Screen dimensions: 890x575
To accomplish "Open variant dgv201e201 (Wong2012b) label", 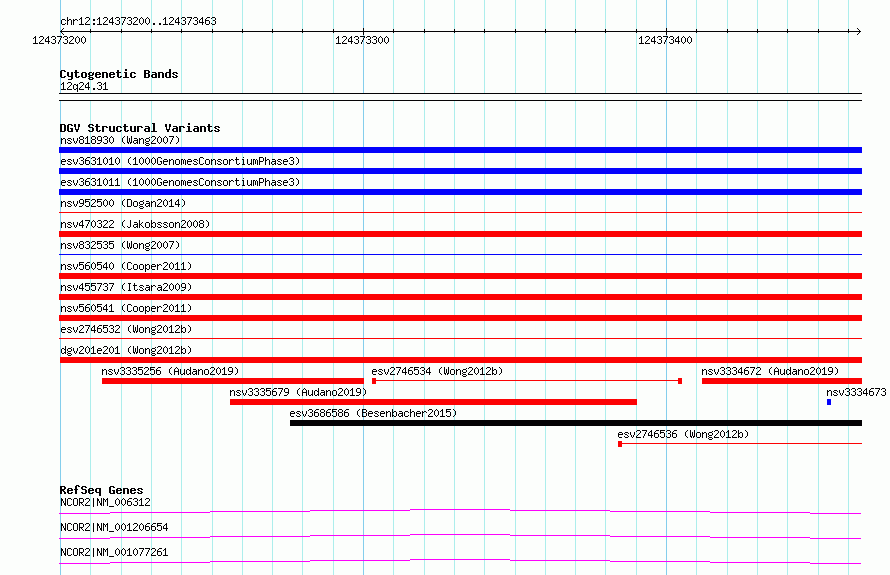I will click(126, 350).
